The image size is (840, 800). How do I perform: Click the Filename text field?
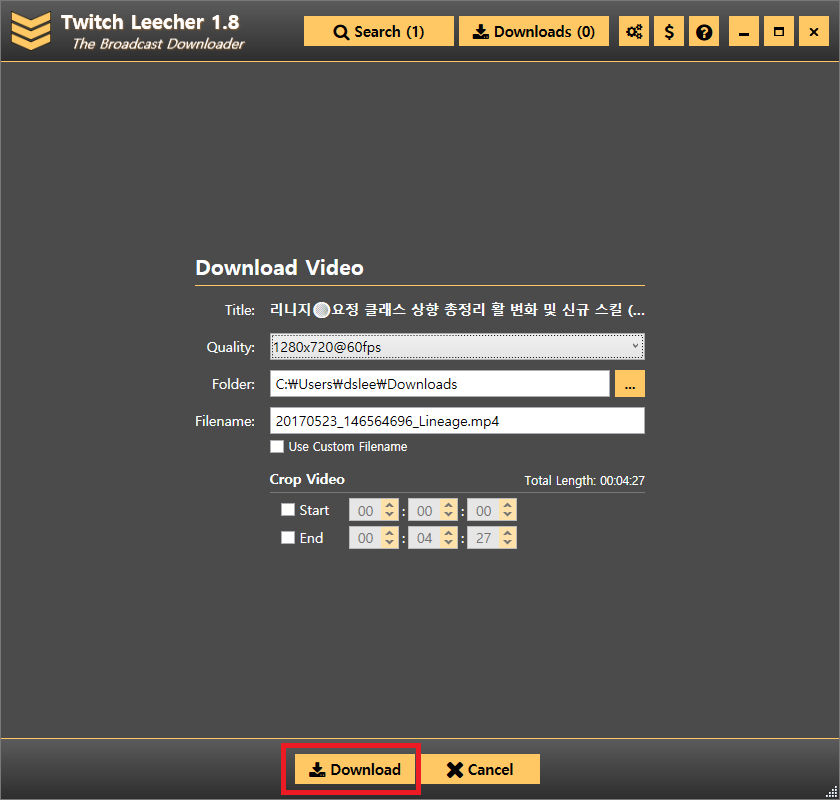click(457, 421)
